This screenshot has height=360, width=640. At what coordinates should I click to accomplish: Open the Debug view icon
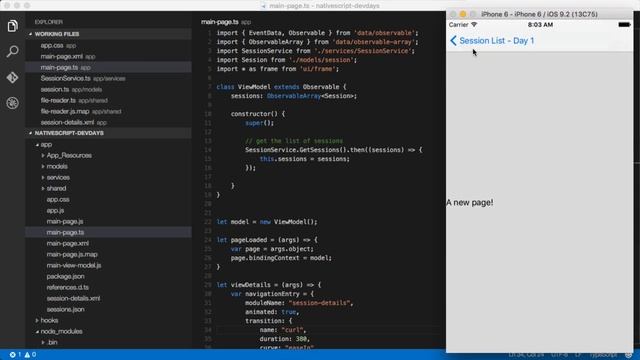click(12, 103)
